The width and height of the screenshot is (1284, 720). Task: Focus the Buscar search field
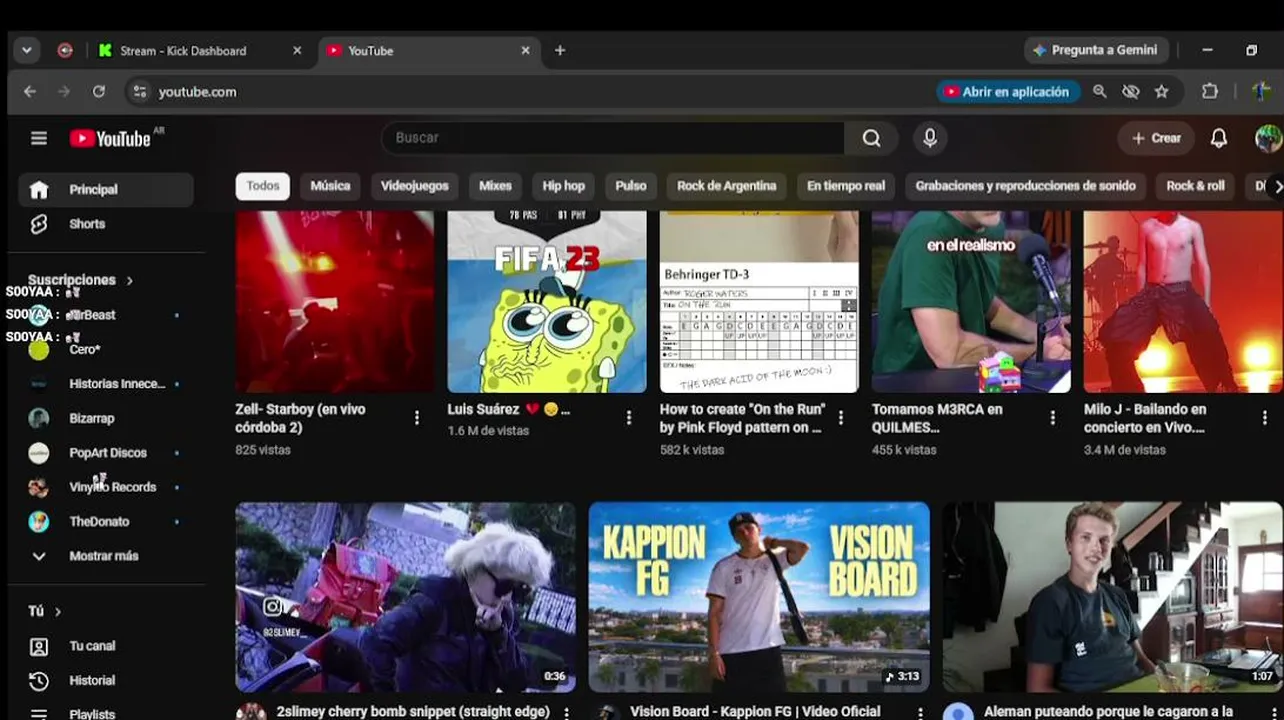pos(612,138)
